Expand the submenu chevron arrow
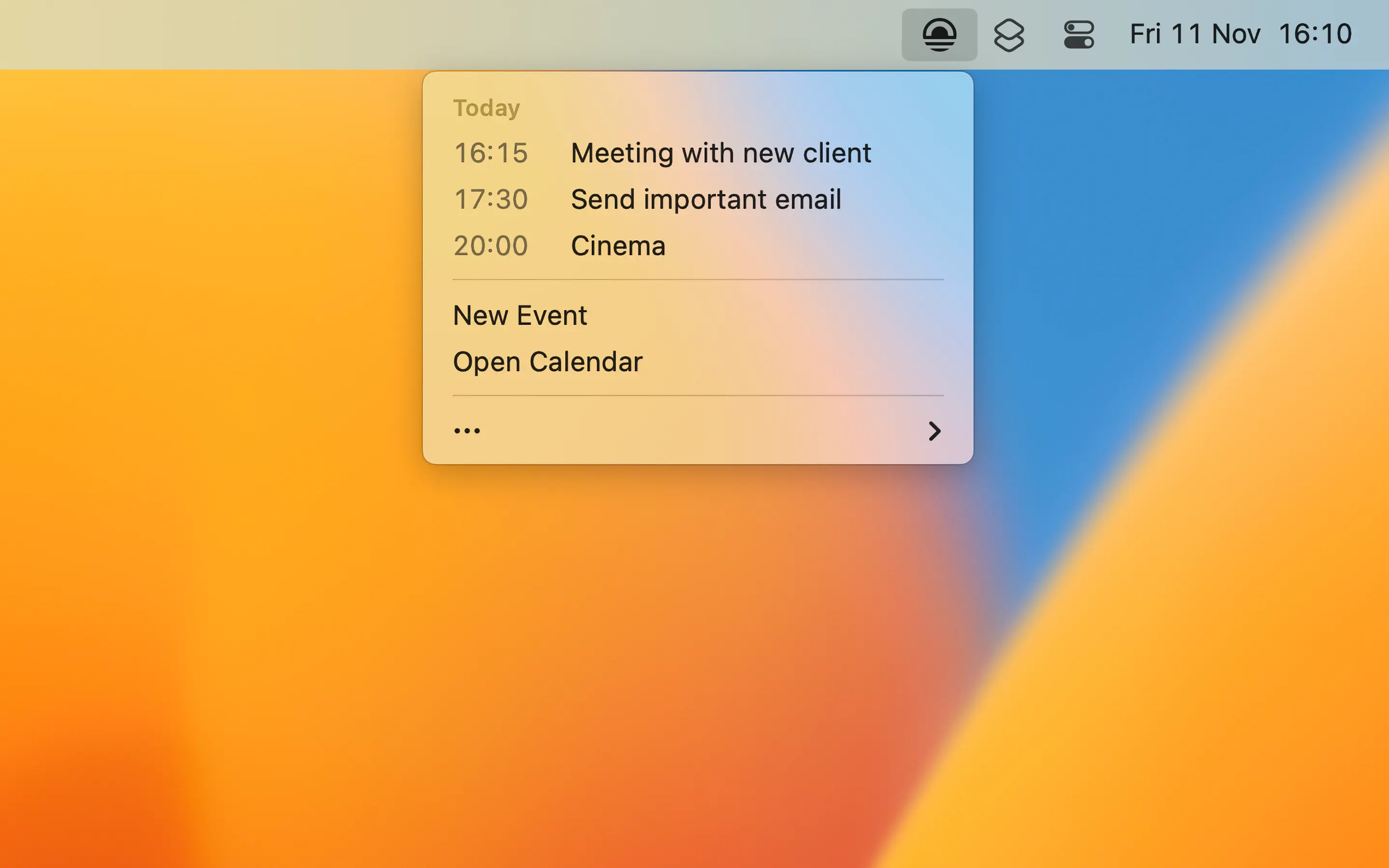 point(934,431)
